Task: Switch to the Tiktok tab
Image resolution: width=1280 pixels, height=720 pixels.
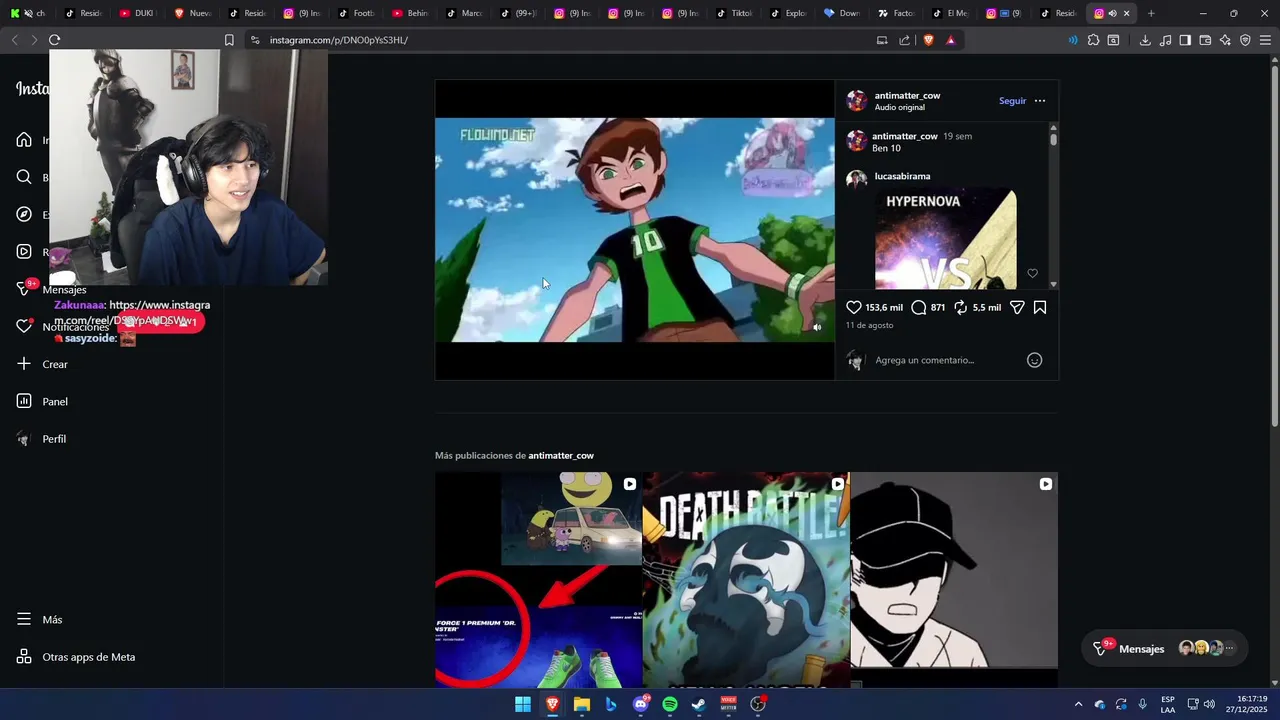Action: coord(734,13)
